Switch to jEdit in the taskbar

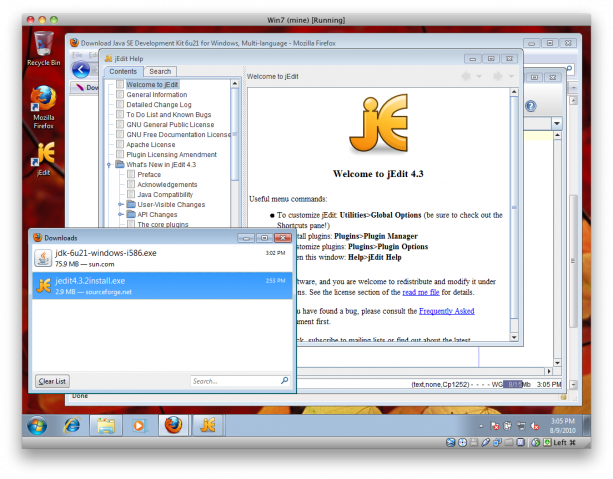pyautogui.click(x=208, y=425)
